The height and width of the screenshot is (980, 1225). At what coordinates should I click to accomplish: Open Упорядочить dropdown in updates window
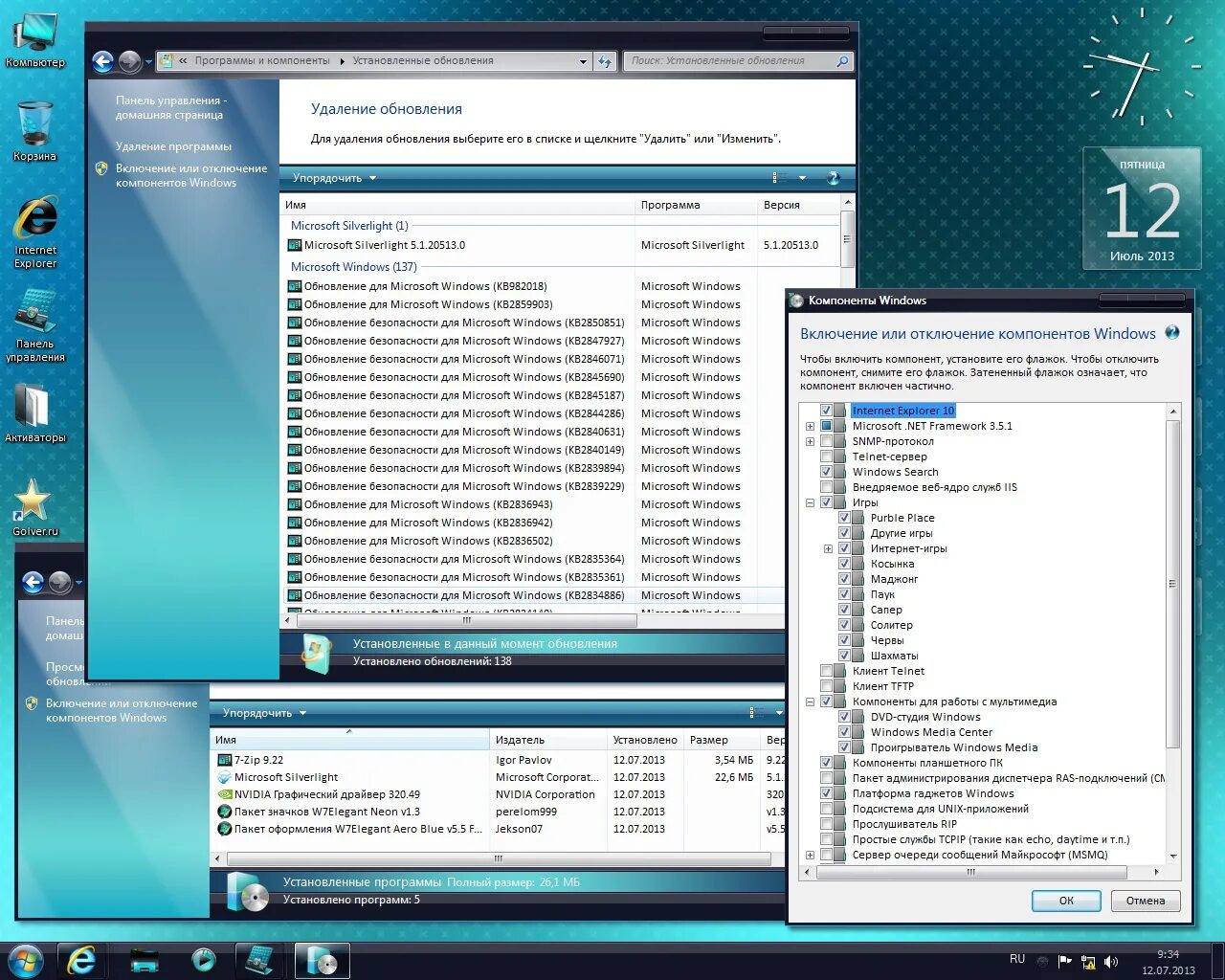pyautogui.click(x=334, y=178)
